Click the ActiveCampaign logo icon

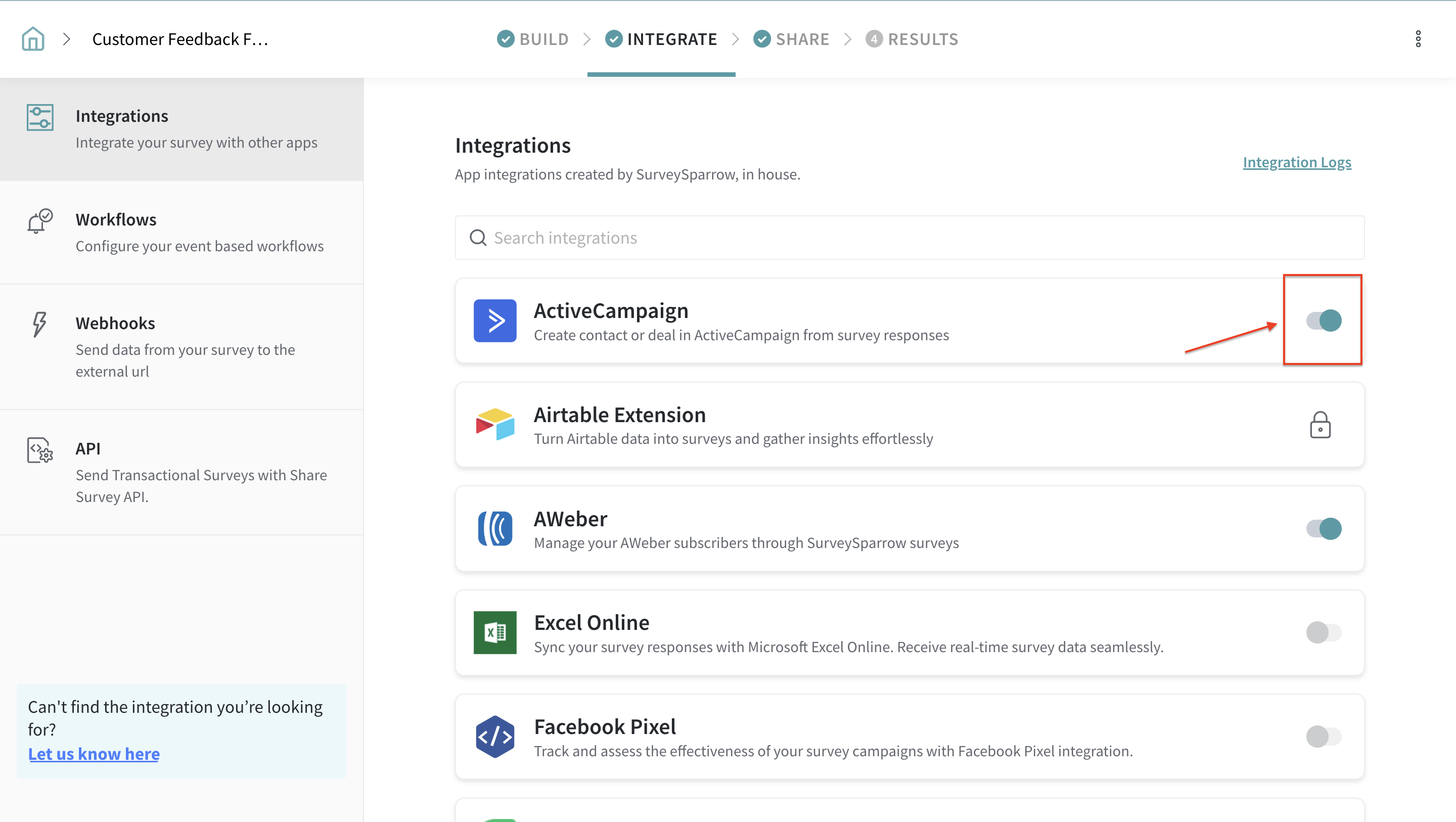point(494,321)
